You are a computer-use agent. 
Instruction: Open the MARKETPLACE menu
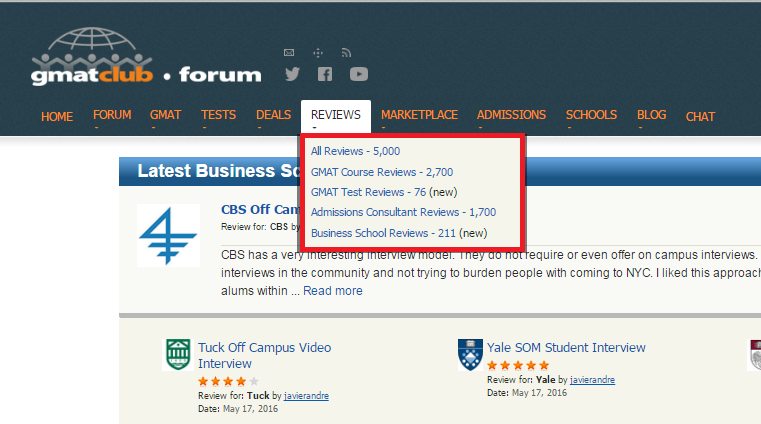419,115
